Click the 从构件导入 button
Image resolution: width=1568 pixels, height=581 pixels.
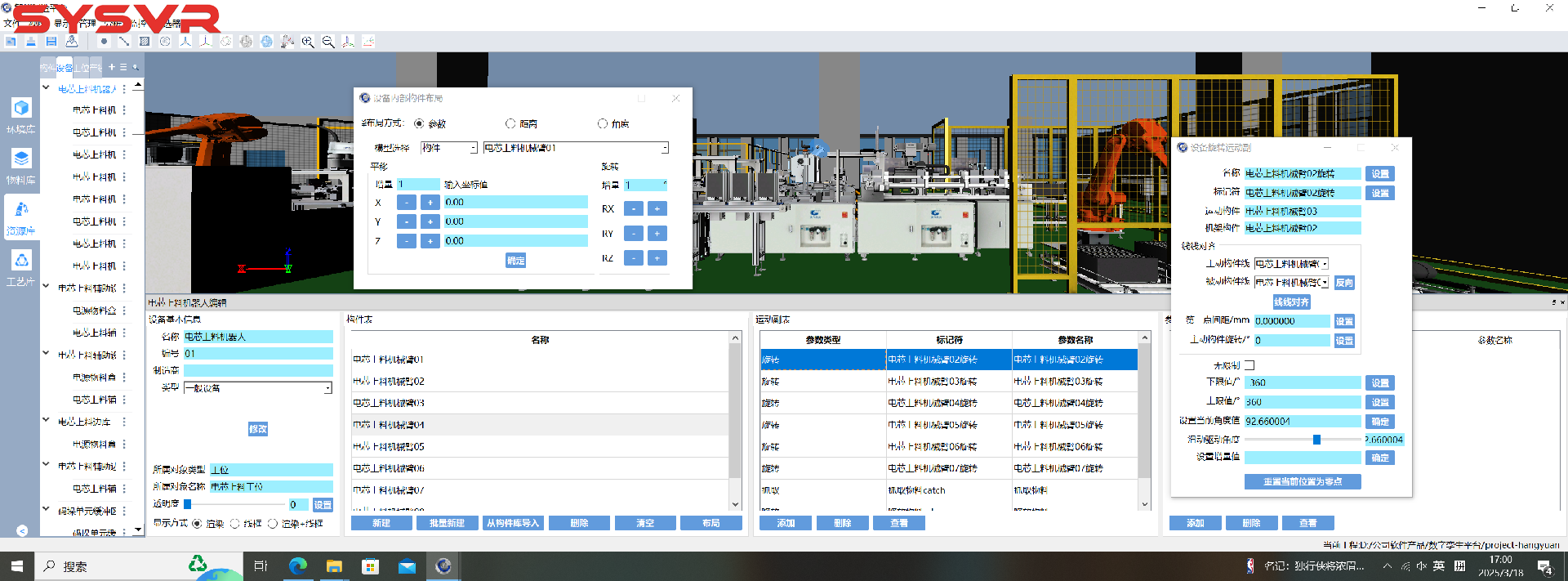click(x=513, y=523)
